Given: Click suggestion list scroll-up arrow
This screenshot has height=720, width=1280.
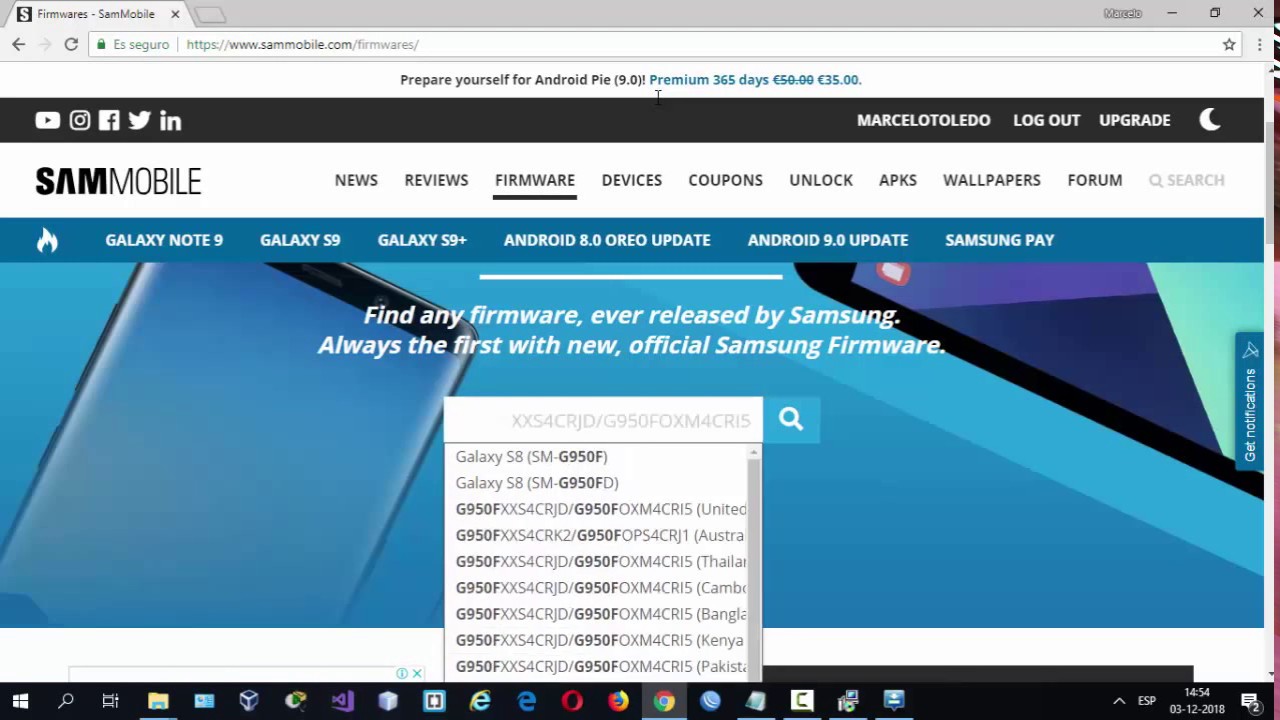Looking at the screenshot, I should tap(754, 453).
